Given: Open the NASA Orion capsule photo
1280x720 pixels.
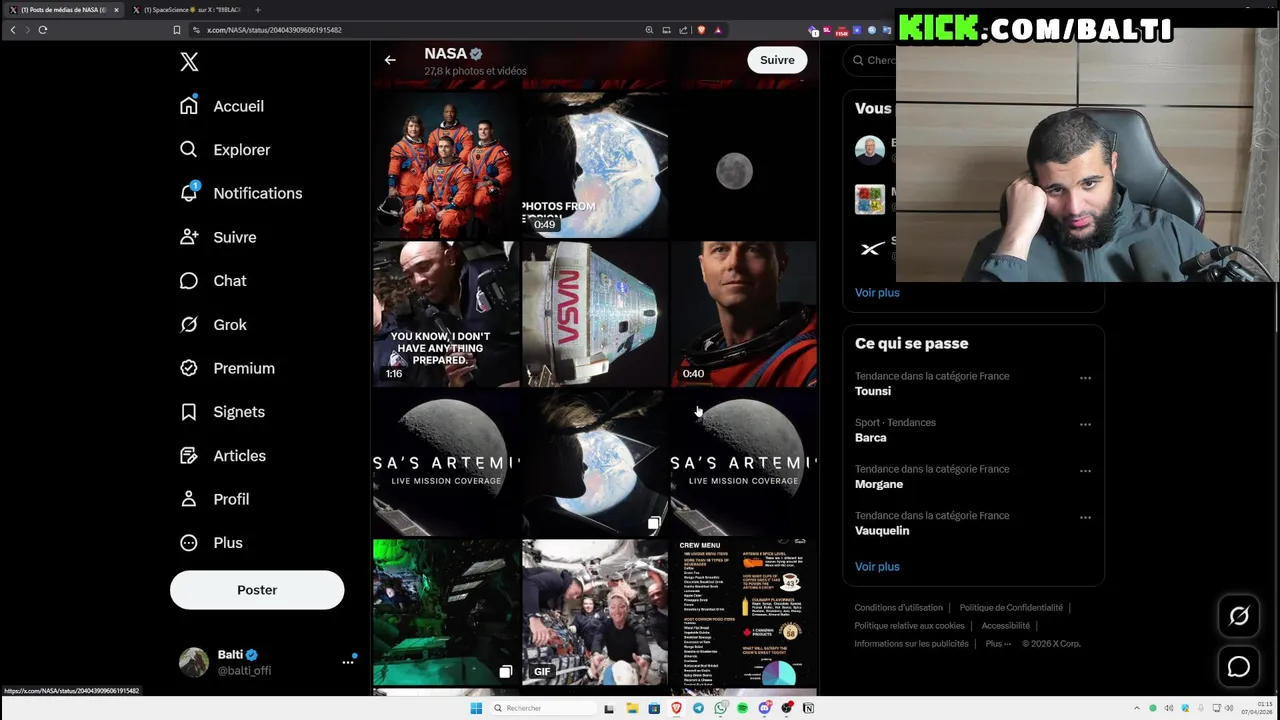Looking at the screenshot, I should (x=595, y=314).
